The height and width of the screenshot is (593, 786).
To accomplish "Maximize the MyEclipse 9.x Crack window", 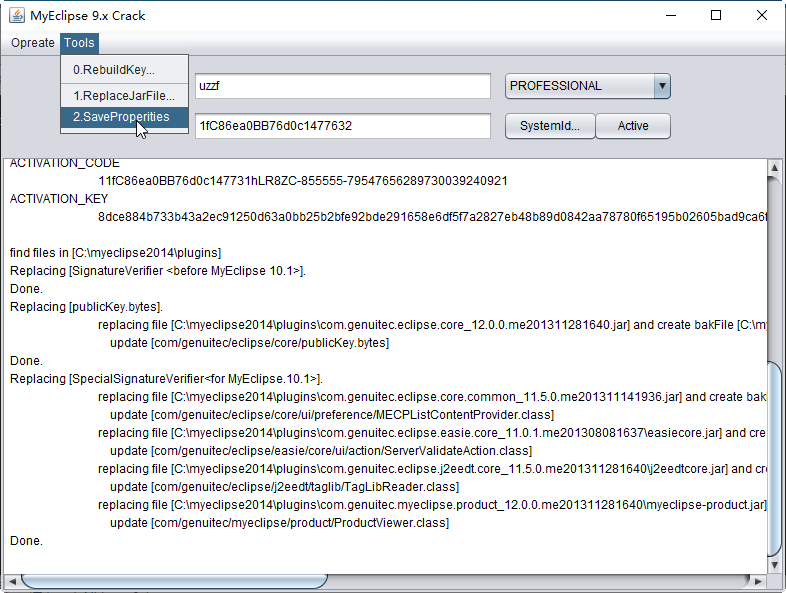I will (x=716, y=15).
